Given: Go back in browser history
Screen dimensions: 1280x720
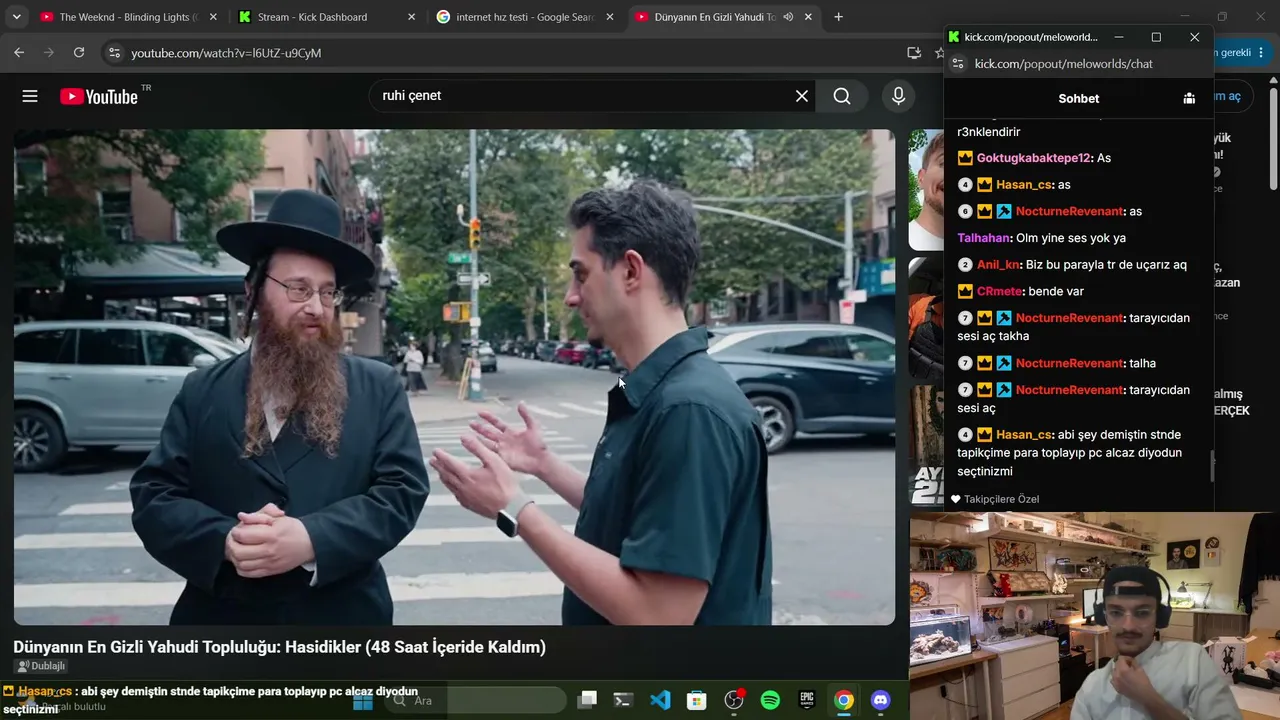Looking at the screenshot, I should [x=19, y=53].
